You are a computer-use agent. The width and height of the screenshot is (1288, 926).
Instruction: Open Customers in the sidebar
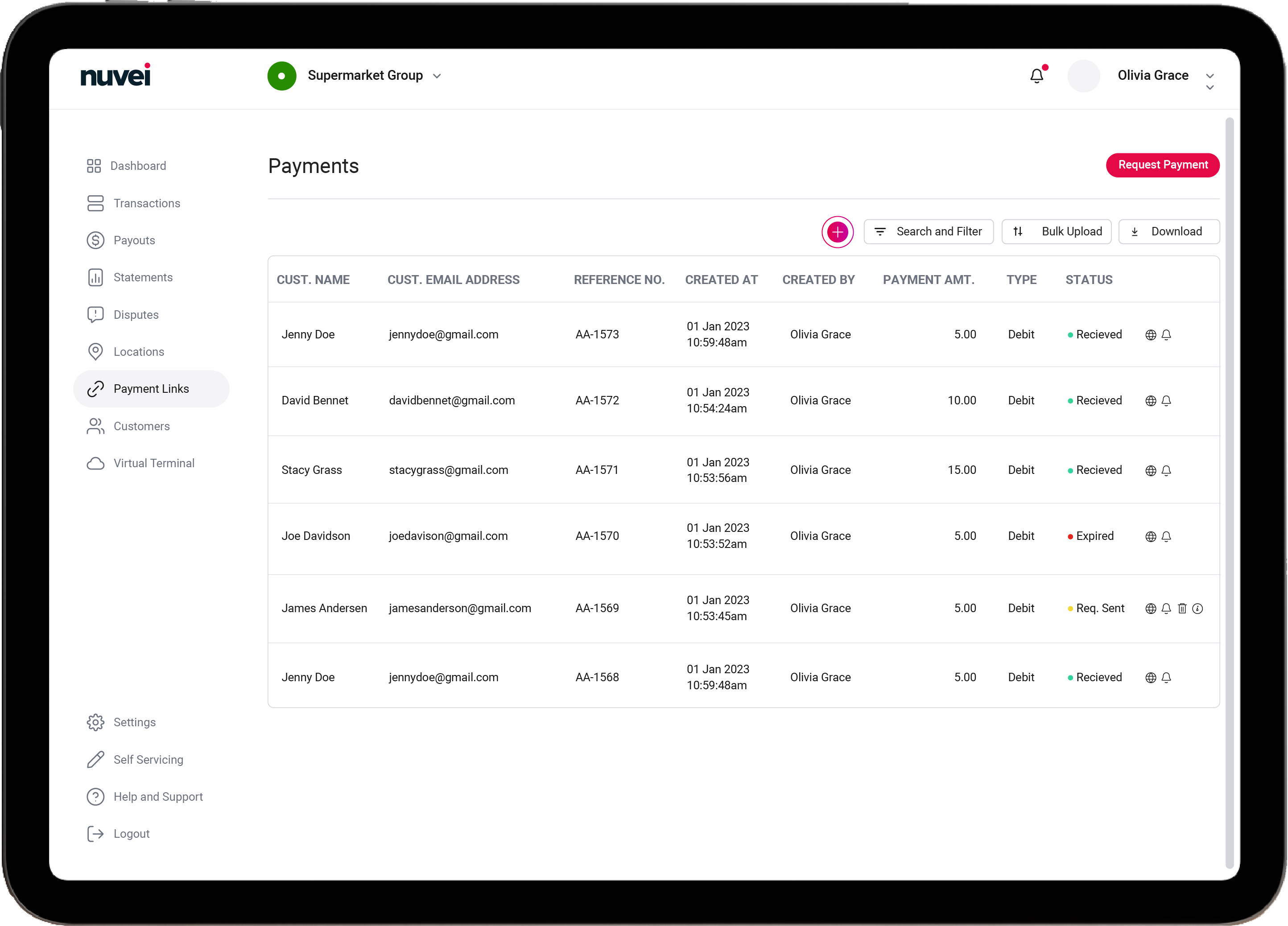[x=128, y=426]
